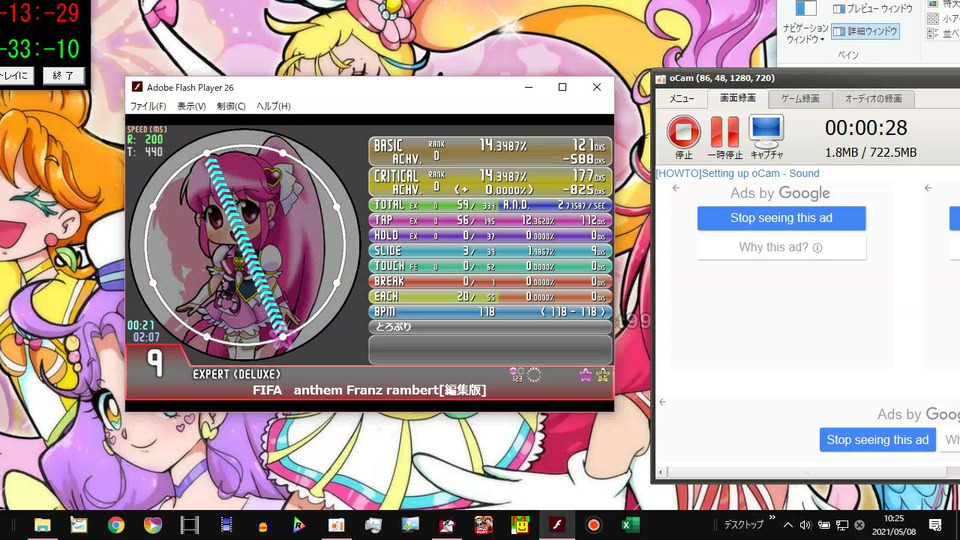
Task: Click the EACH statistics row in the game
Action: 490,296
